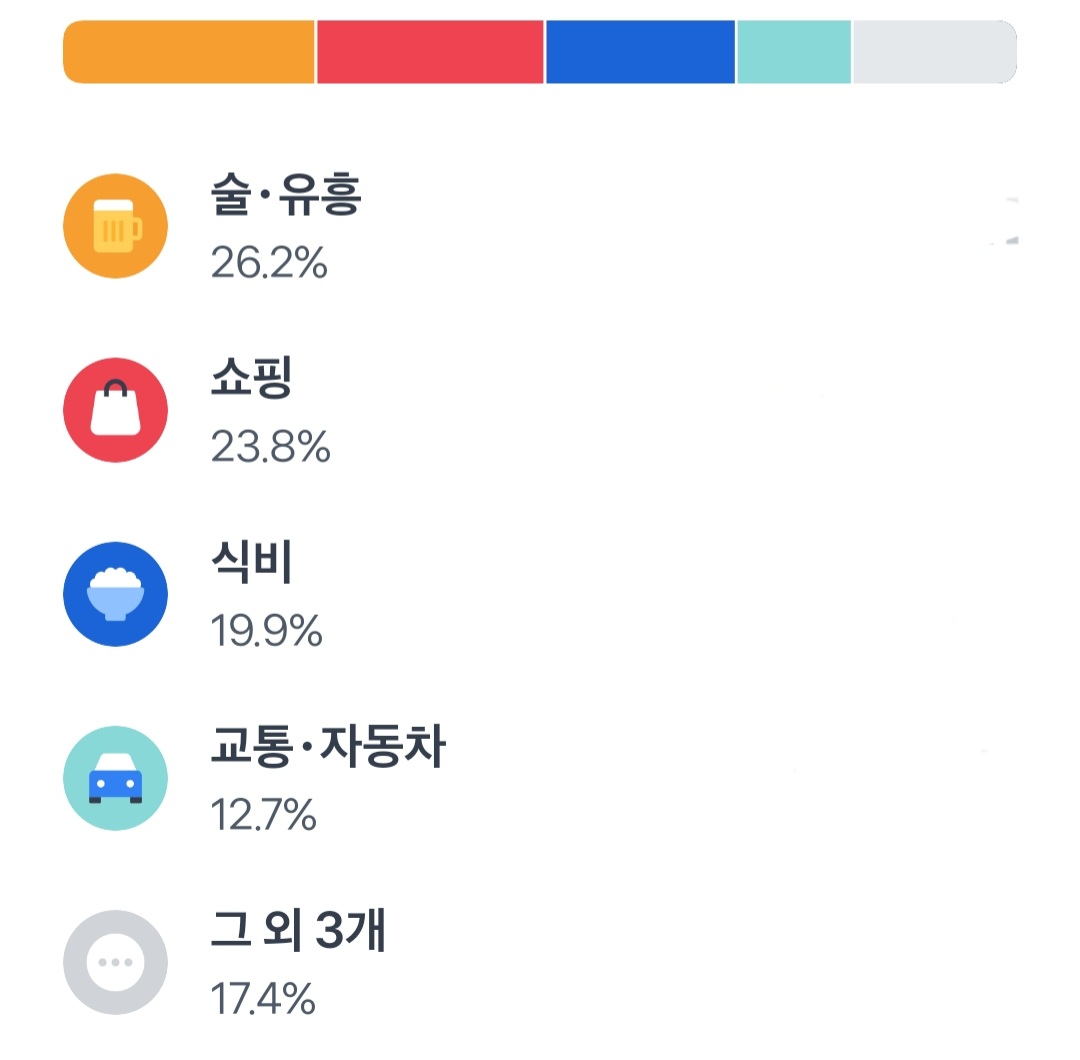Click the 26.2% percentage text

269,262
